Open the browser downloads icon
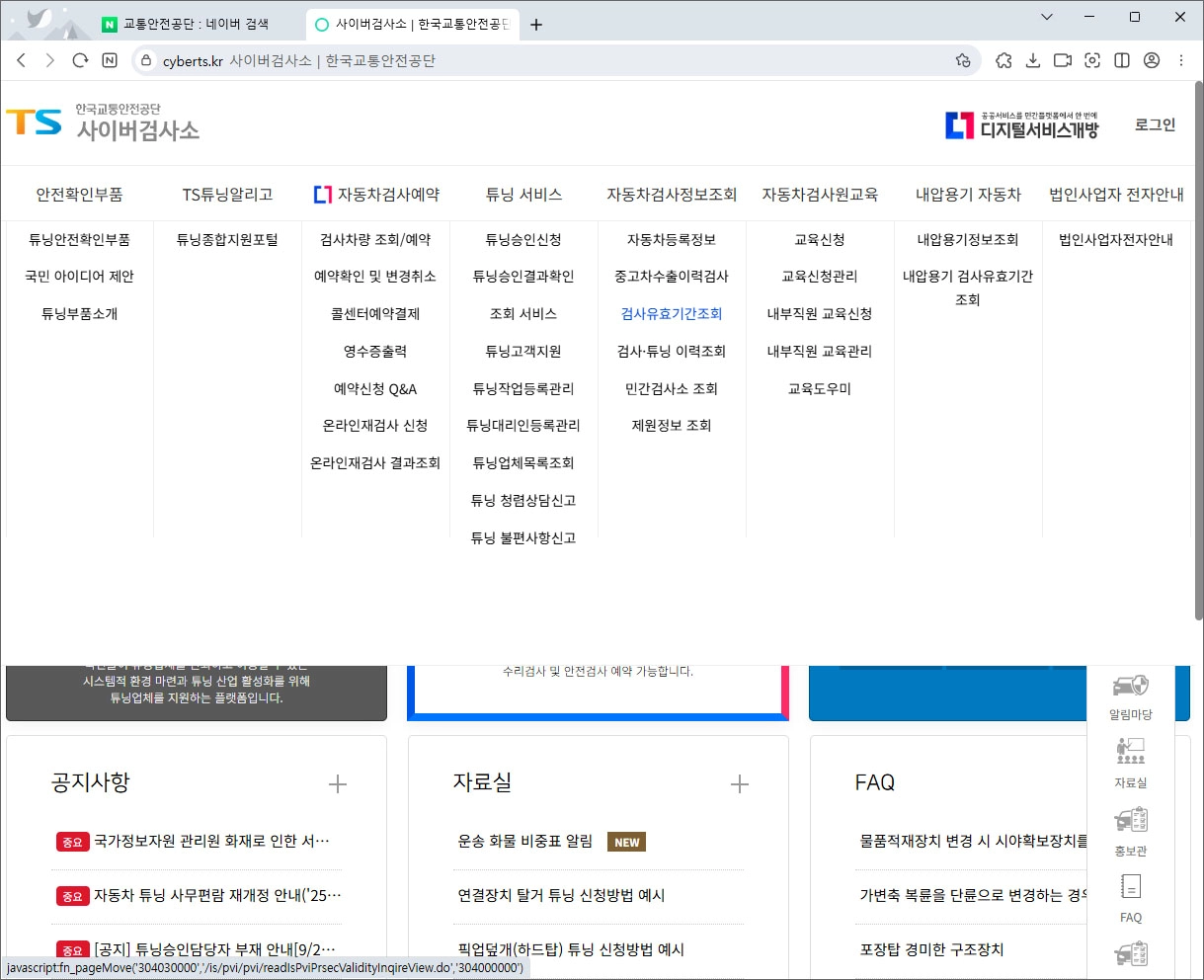Screen dimensions: 1204x980 tap(1033, 60)
